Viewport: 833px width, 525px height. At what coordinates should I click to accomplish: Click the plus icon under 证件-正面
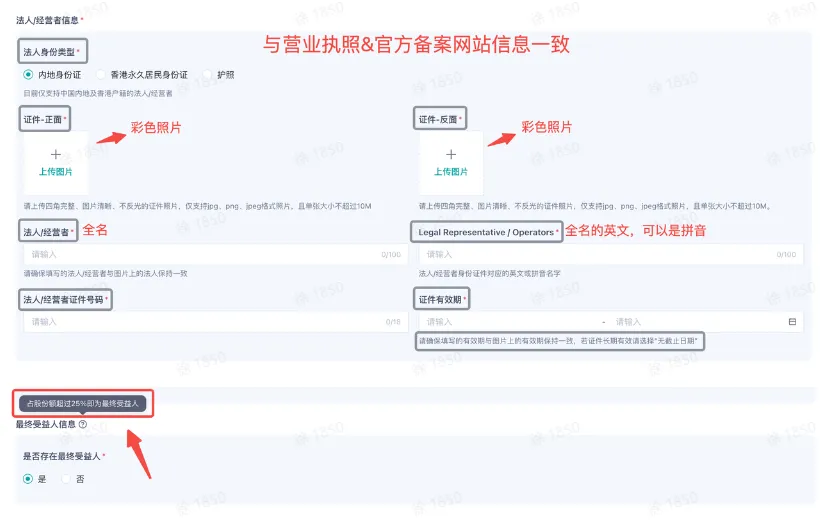point(56,154)
